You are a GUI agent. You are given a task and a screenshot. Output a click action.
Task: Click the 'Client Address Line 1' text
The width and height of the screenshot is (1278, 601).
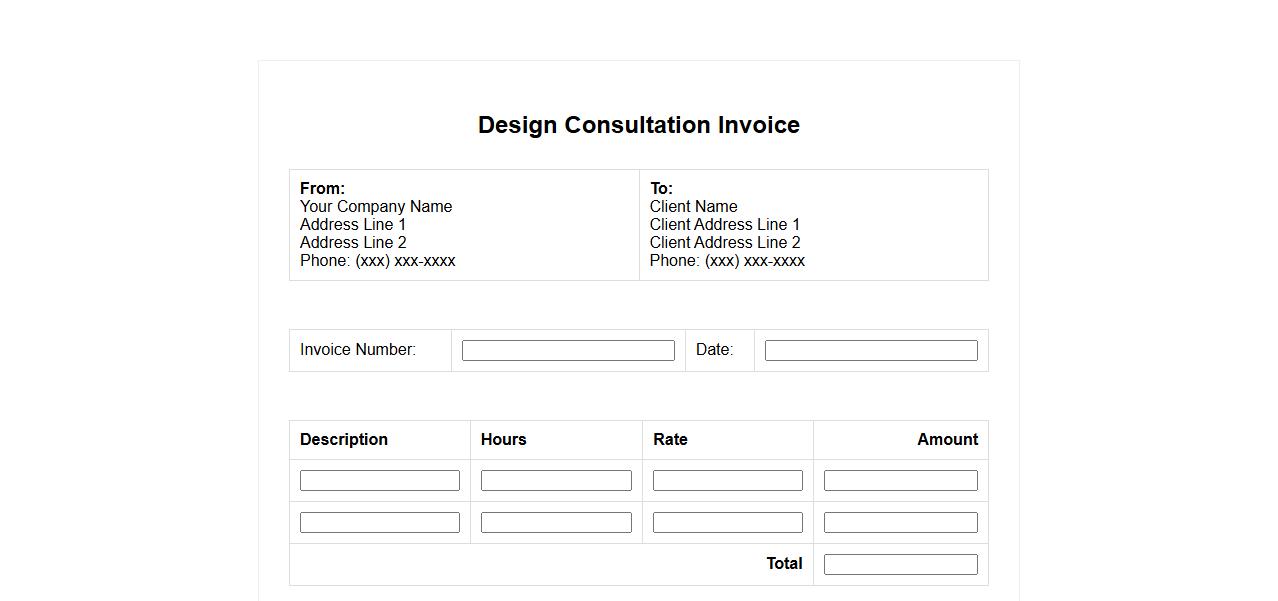coord(725,225)
